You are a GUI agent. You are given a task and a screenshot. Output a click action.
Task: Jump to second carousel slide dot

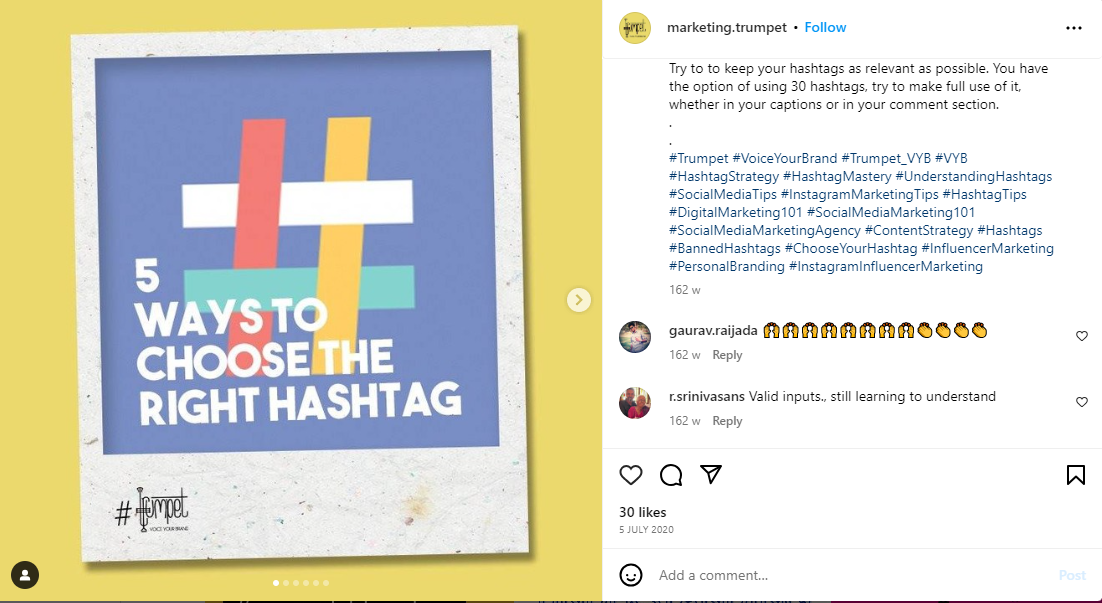coord(286,583)
